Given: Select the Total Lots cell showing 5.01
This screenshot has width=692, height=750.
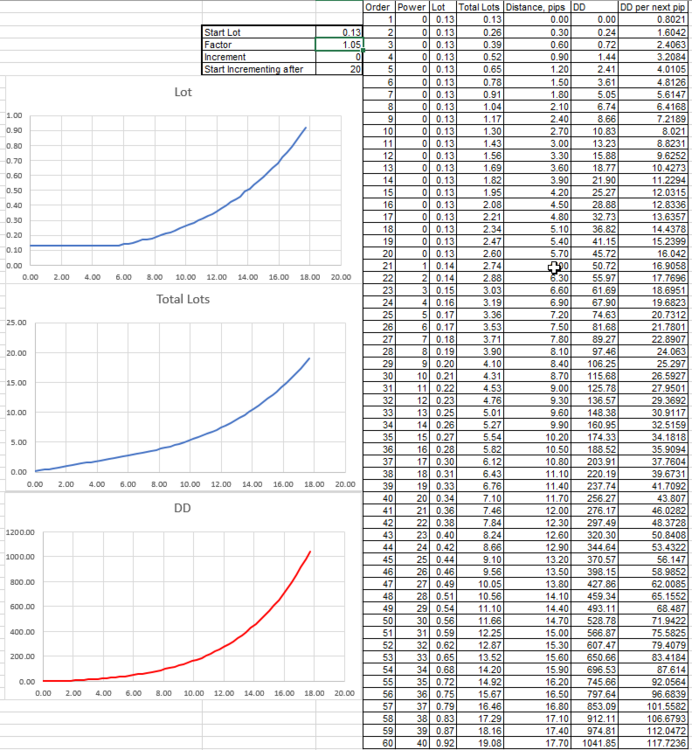Looking at the screenshot, I should click(480, 412).
